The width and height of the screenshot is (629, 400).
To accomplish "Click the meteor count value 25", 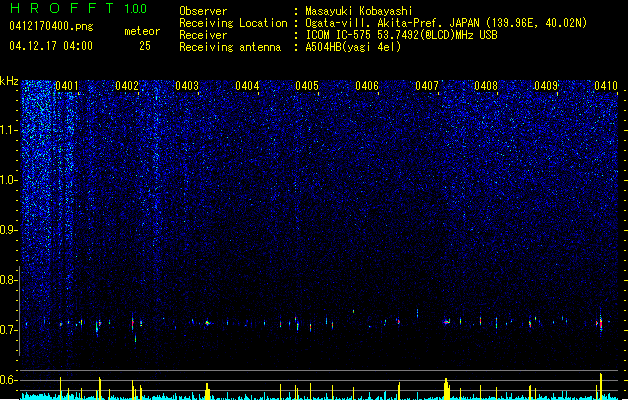I will [x=145, y=46].
